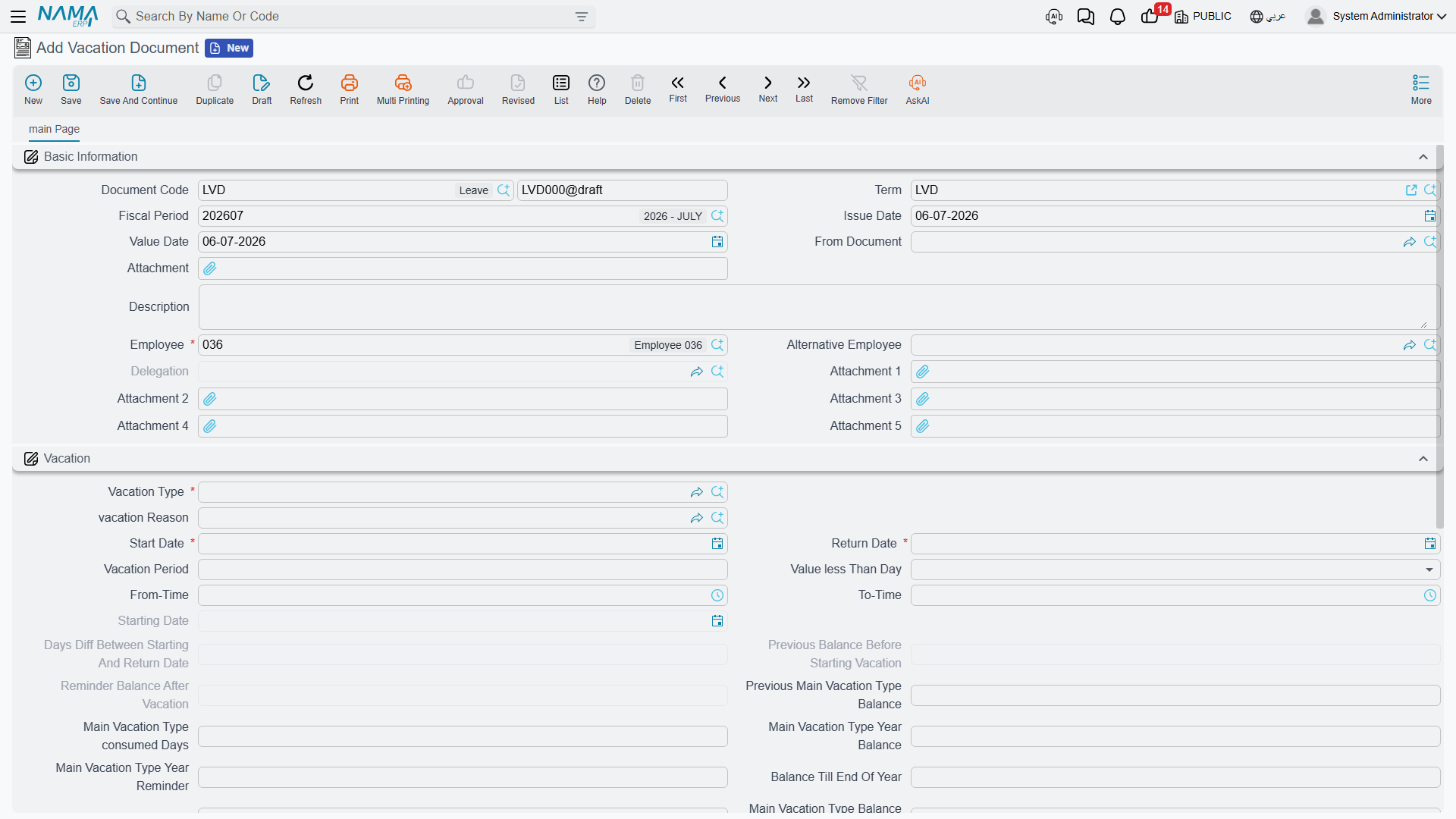Switch language to Arabic
Viewport: 1456px width, 819px height.
[x=1267, y=16]
